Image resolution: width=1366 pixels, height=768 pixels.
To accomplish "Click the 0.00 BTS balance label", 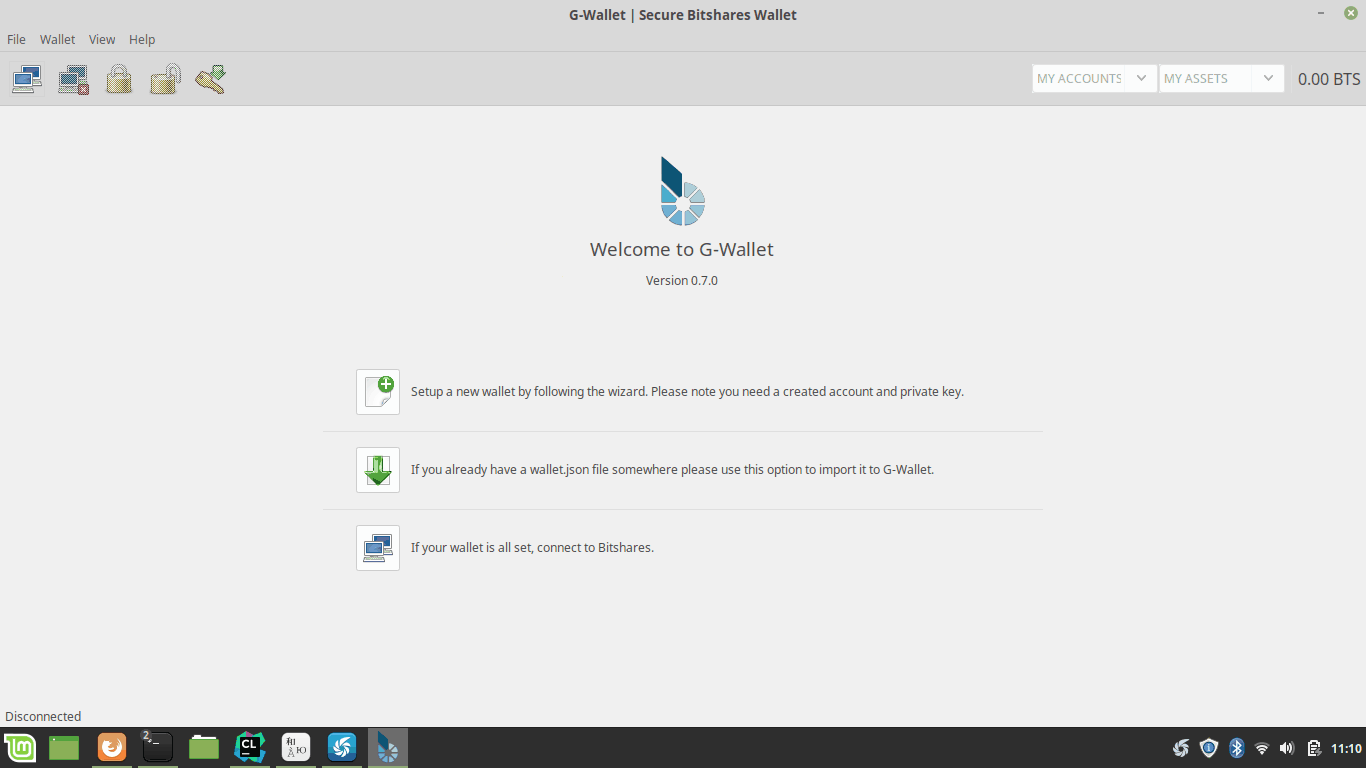I will tap(1329, 79).
